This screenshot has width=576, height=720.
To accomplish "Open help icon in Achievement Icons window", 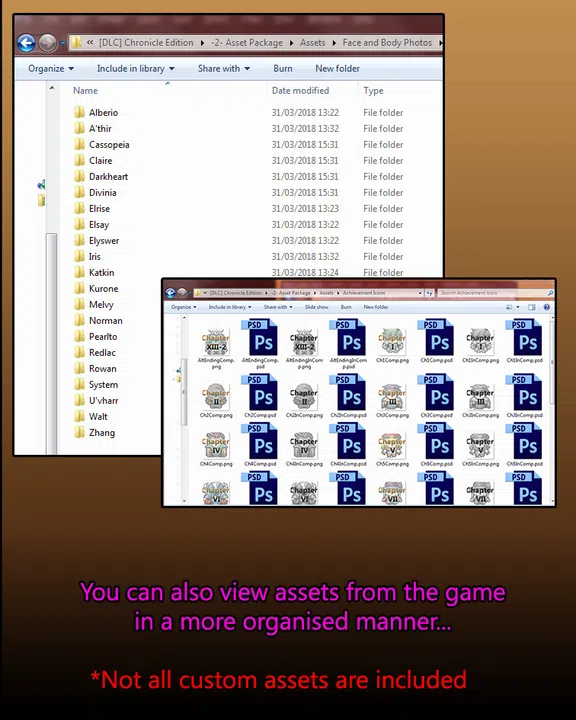I will [x=547, y=307].
